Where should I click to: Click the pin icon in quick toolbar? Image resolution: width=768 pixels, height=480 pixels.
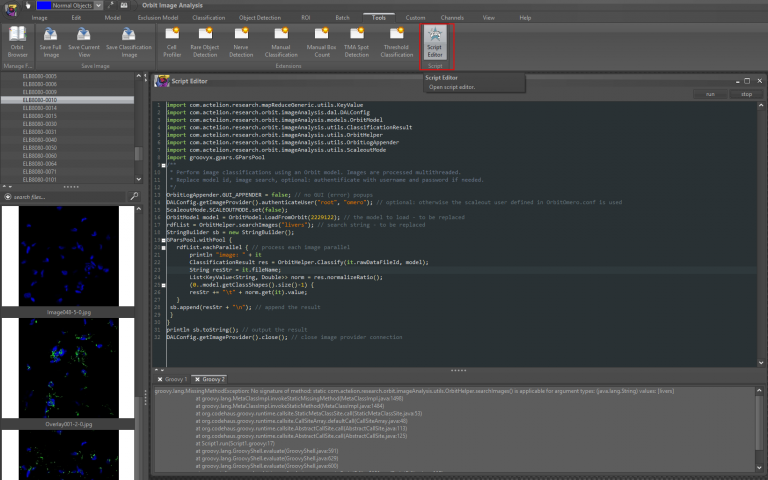pyautogui.click(x=111, y=5)
